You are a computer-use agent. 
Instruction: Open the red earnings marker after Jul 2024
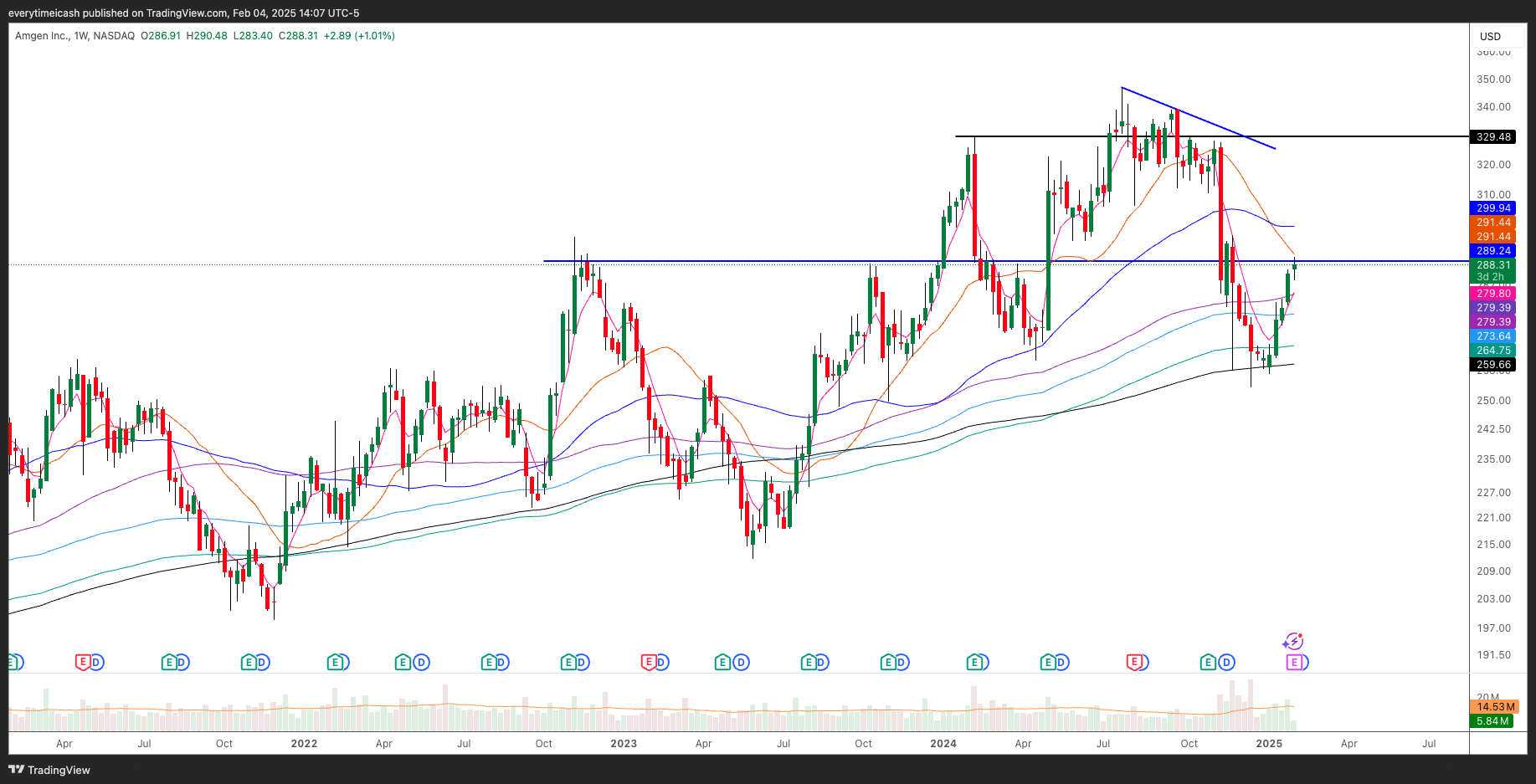pos(1135,662)
